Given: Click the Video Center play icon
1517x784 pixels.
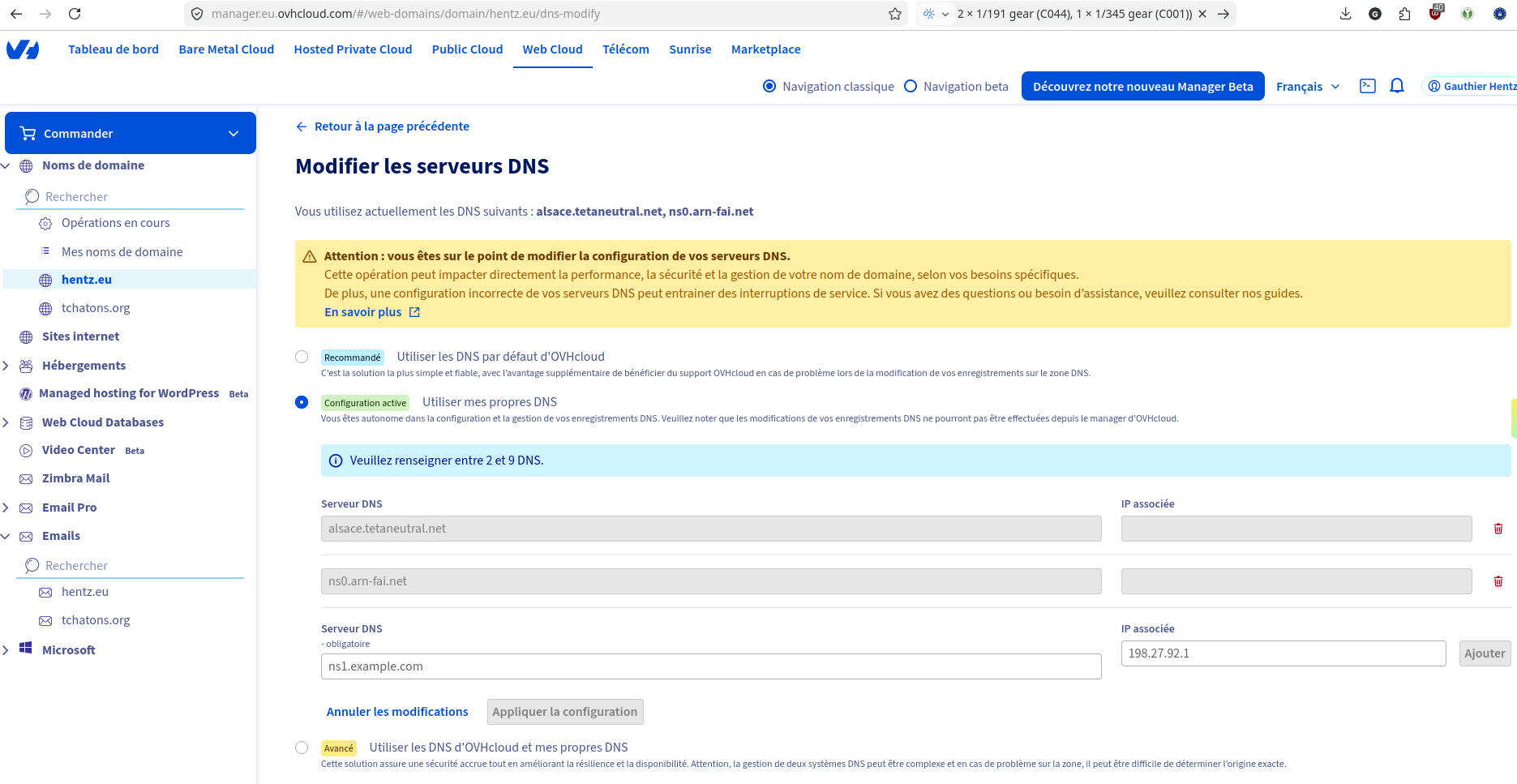Looking at the screenshot, I should [x=26, y=450].
